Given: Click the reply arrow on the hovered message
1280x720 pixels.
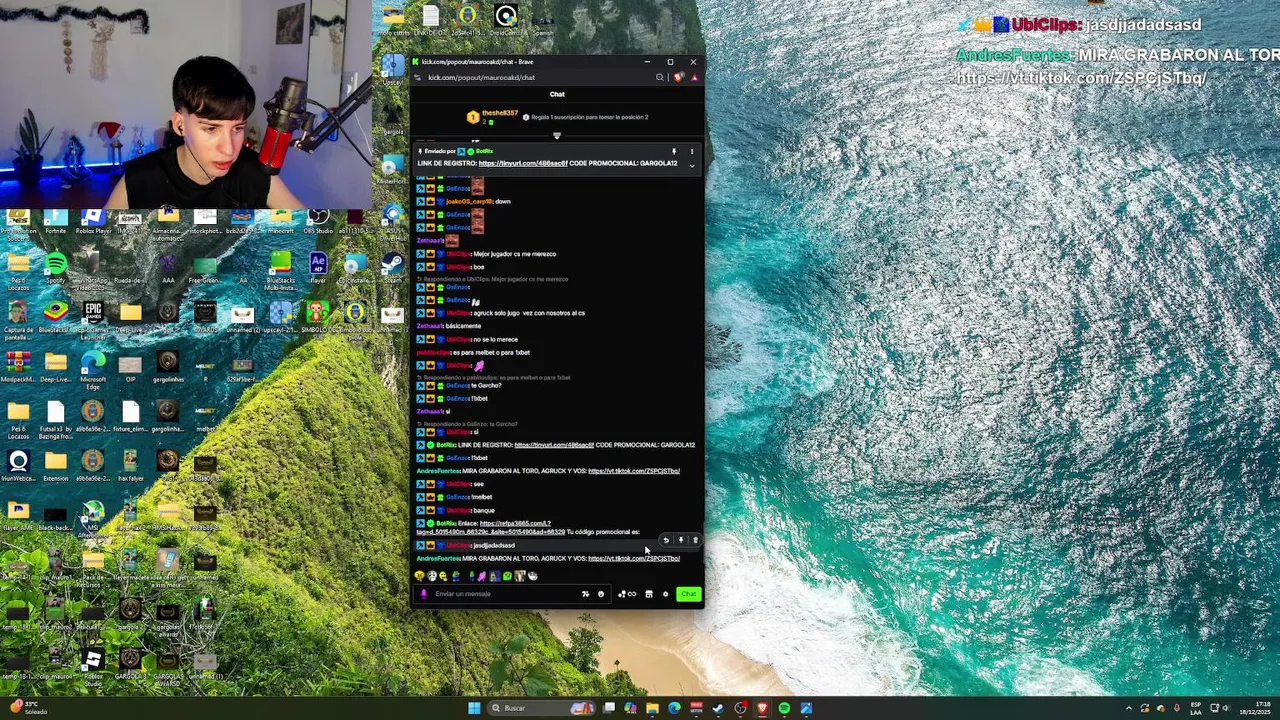Looking at the screenshot, I should pos(667,540).
